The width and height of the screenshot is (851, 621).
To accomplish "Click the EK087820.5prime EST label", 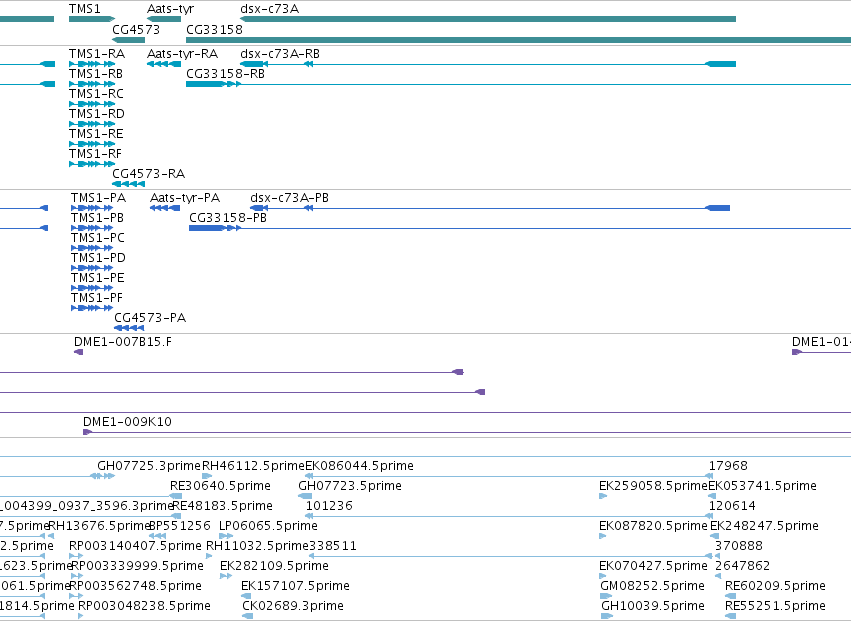I will coord(653,527).
